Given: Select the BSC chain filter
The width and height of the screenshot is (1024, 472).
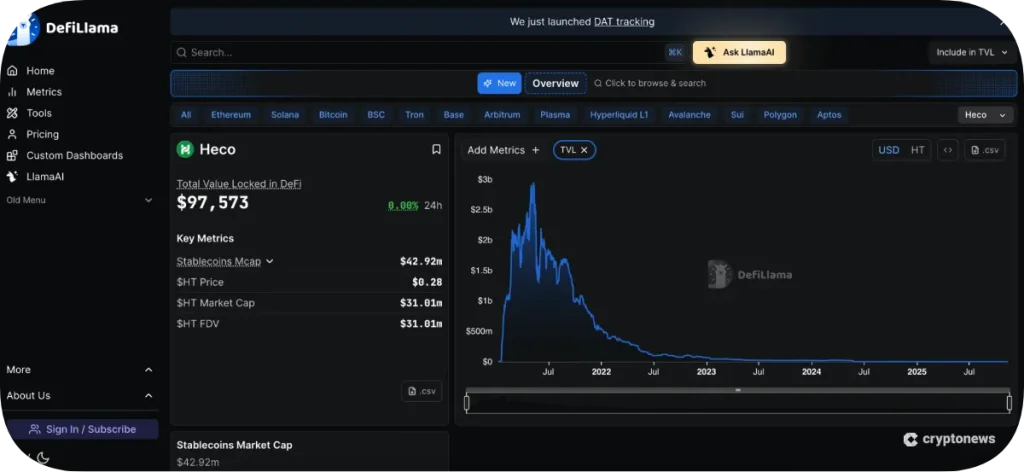Looking at the screenshot, I should point(376,115).
